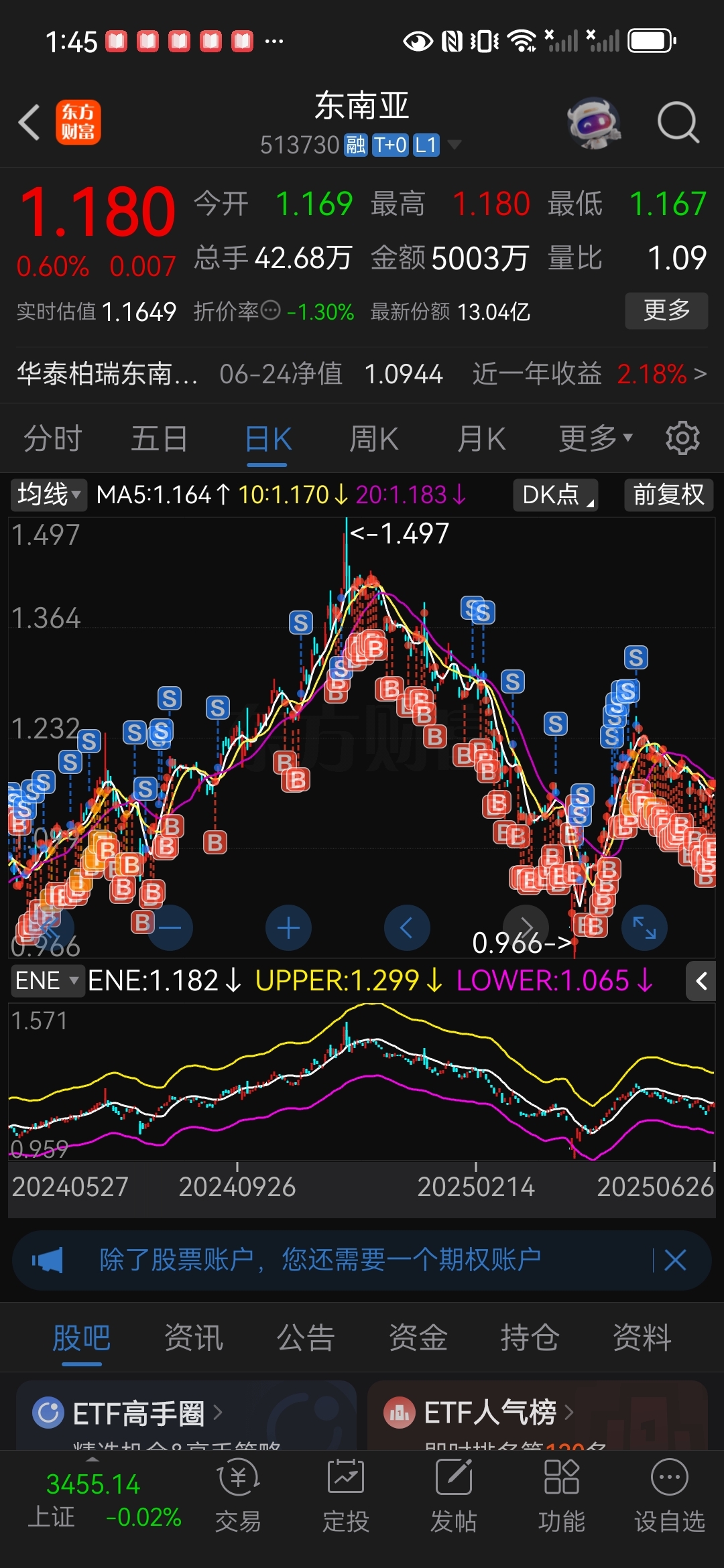Open the DK点 dropdown

[x=556, y=495]
